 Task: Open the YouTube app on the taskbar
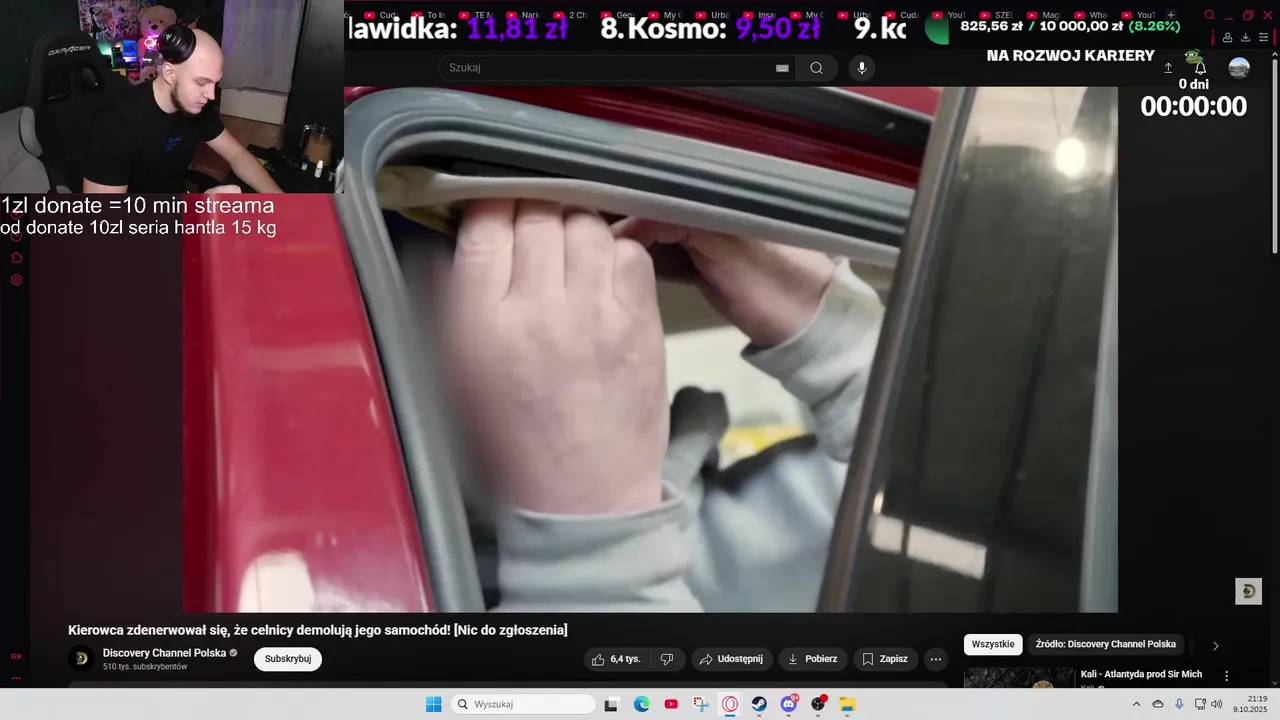coord(671,704)
